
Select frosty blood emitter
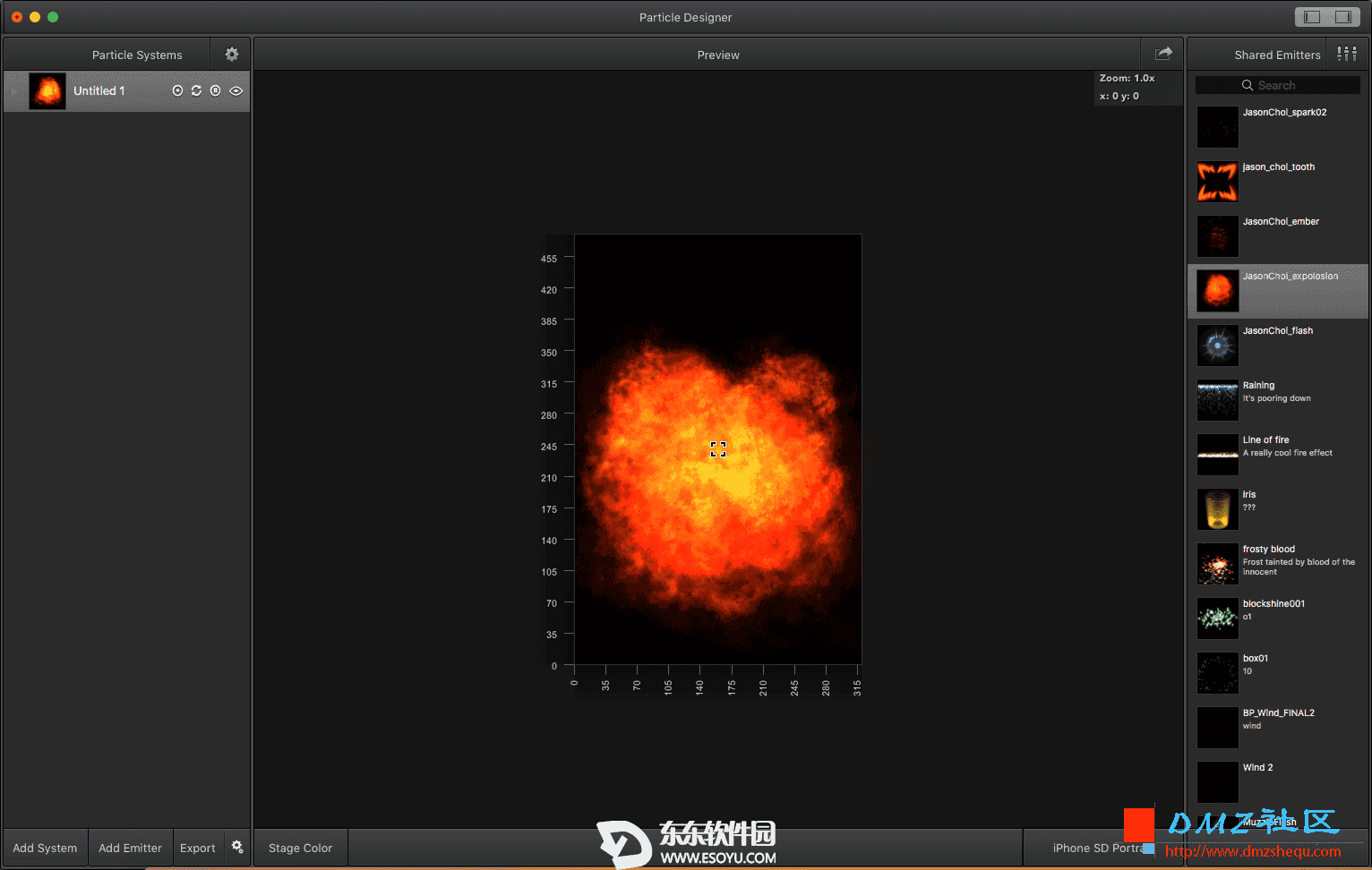[1278, 564]
